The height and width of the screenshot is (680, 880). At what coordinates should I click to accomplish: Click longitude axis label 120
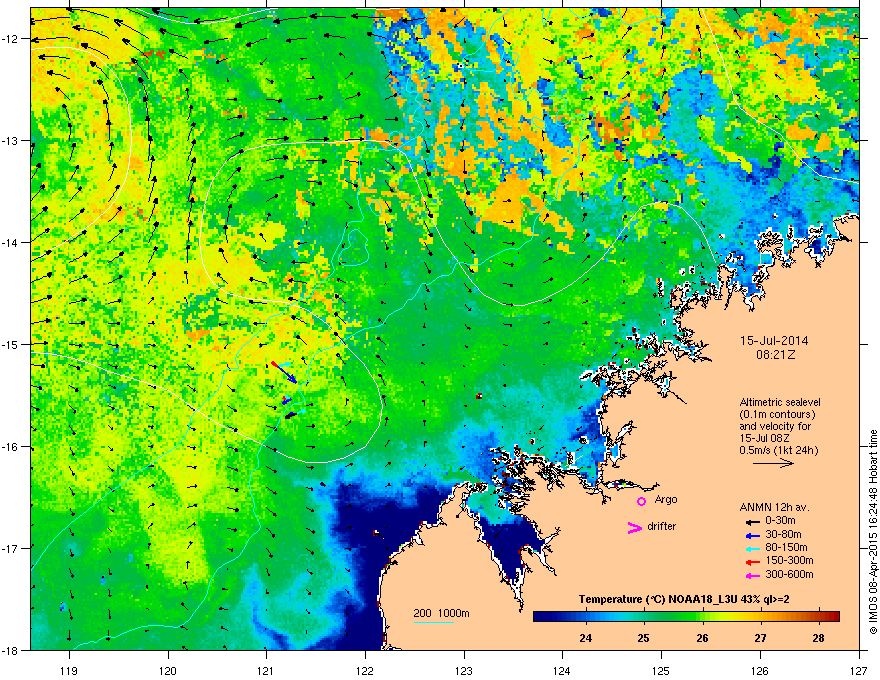click(x=168, y=670)
